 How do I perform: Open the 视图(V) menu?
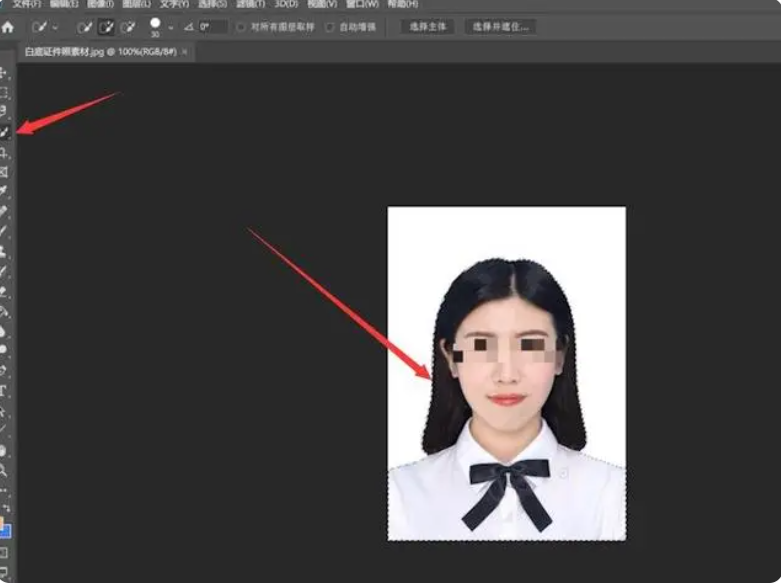click(x=322, y=4)
